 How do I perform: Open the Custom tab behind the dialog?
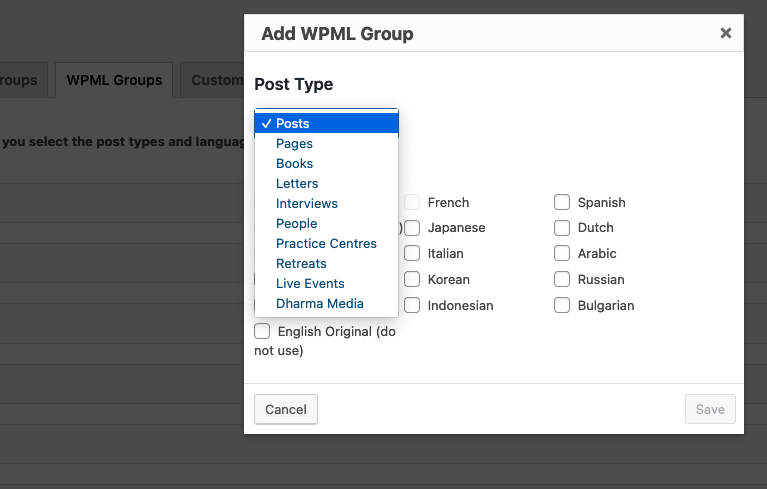[x=212, y=80]
